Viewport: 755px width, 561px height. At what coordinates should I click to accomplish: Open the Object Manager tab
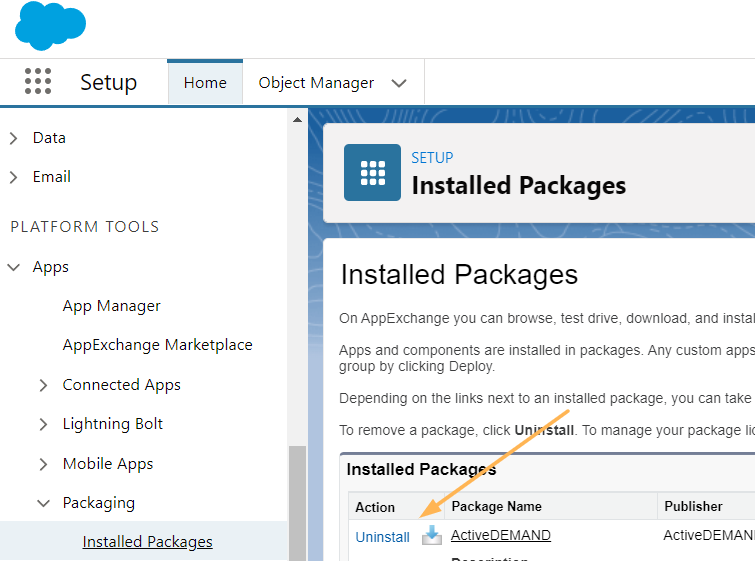point(316,83)
